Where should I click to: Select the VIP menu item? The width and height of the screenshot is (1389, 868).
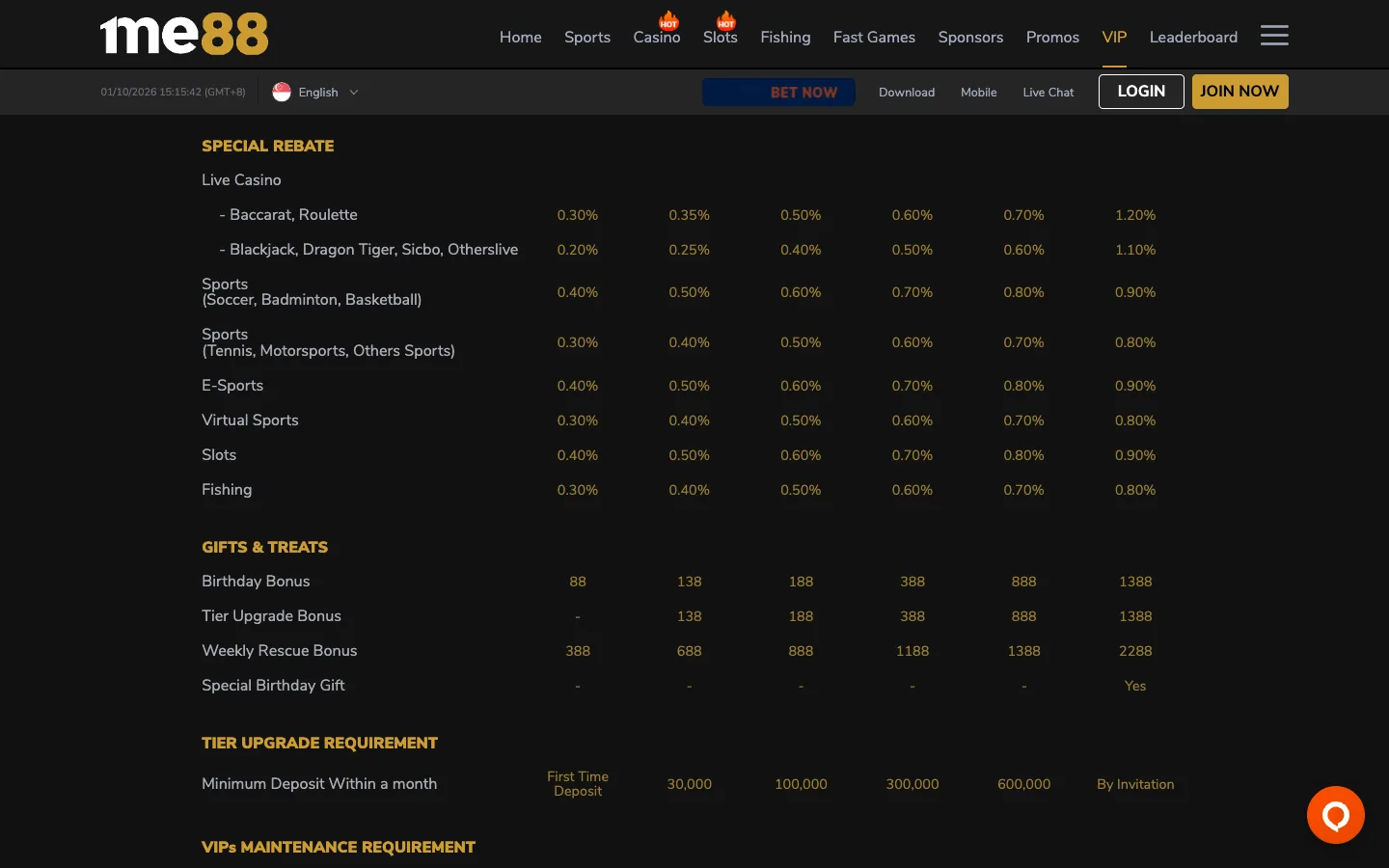click(x=1114, y=37)
